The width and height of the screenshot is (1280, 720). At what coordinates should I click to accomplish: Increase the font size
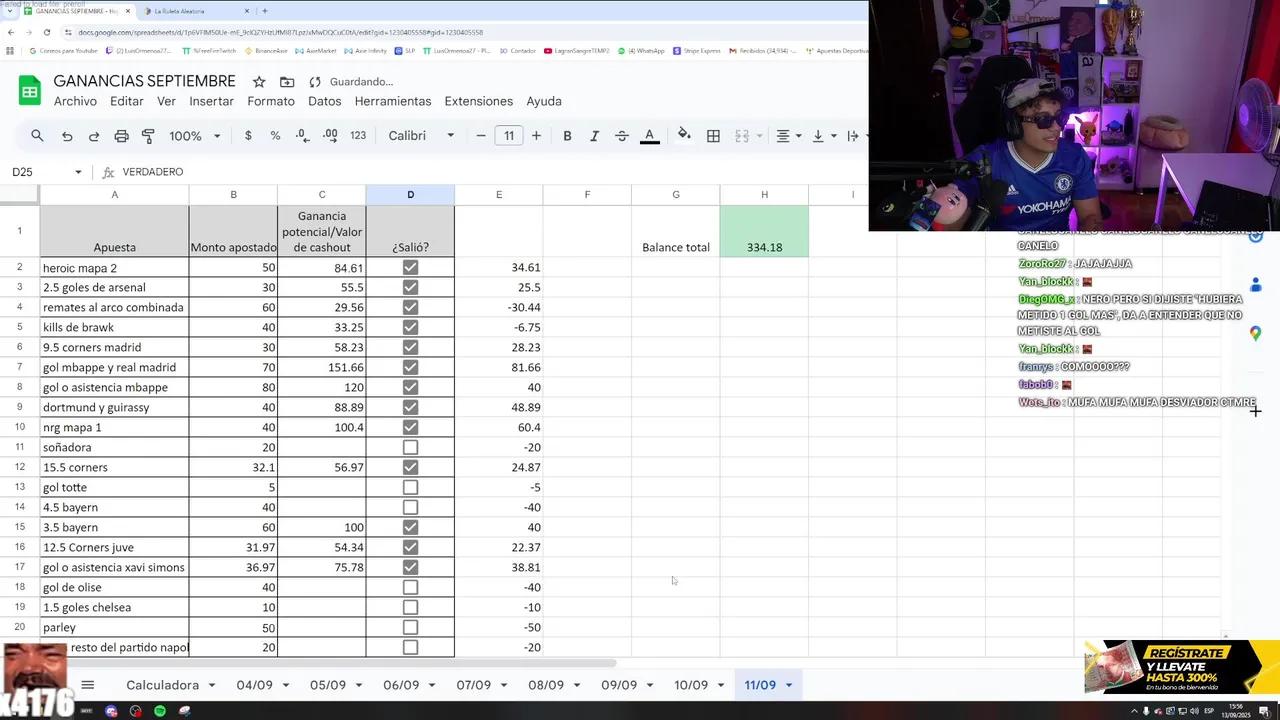pos(536,136)
